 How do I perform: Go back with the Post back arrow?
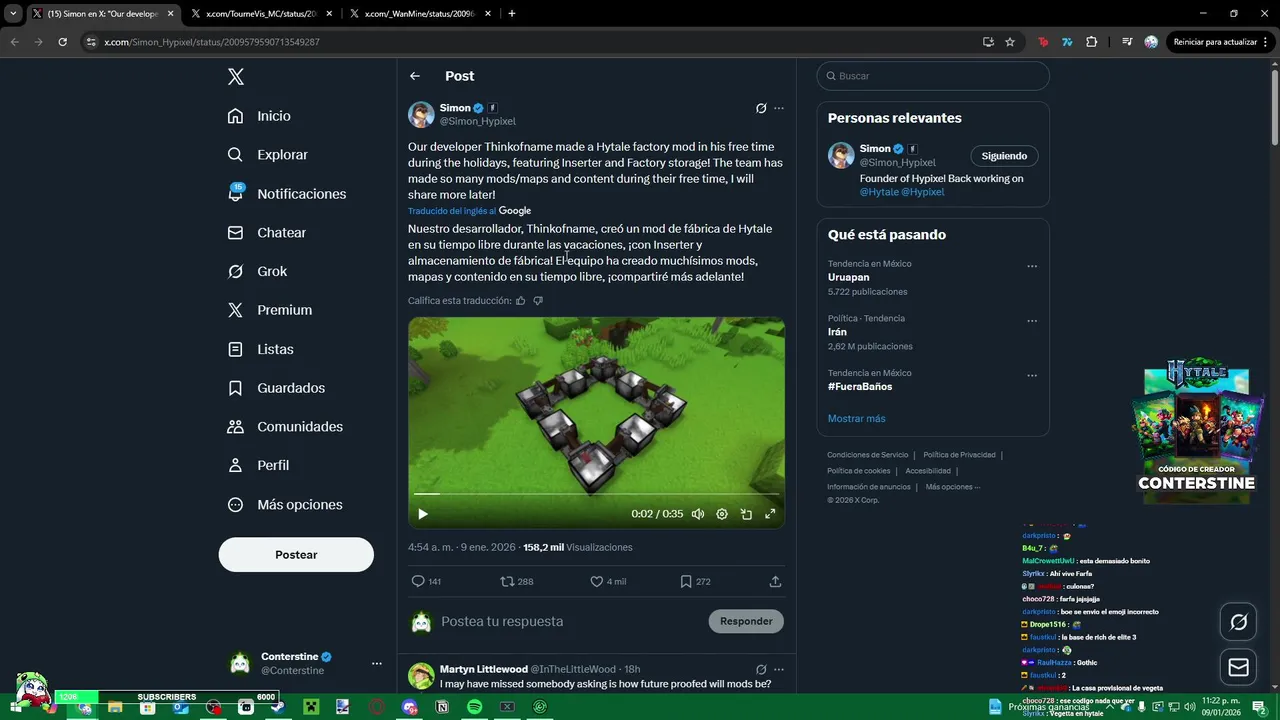point(415,76)
